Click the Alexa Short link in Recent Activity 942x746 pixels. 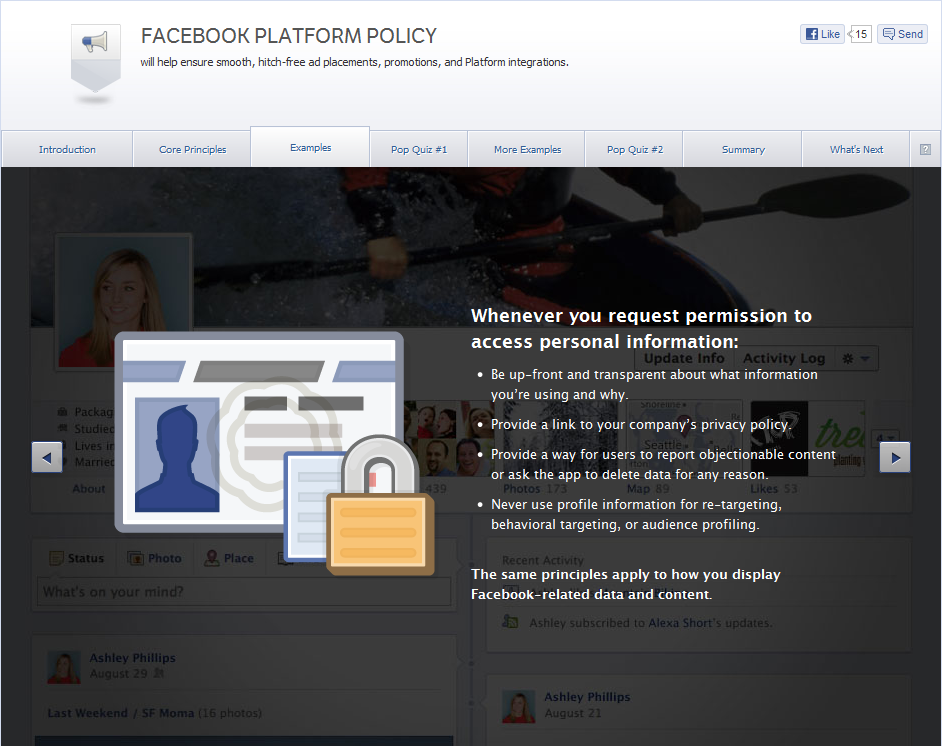point(679,623)
